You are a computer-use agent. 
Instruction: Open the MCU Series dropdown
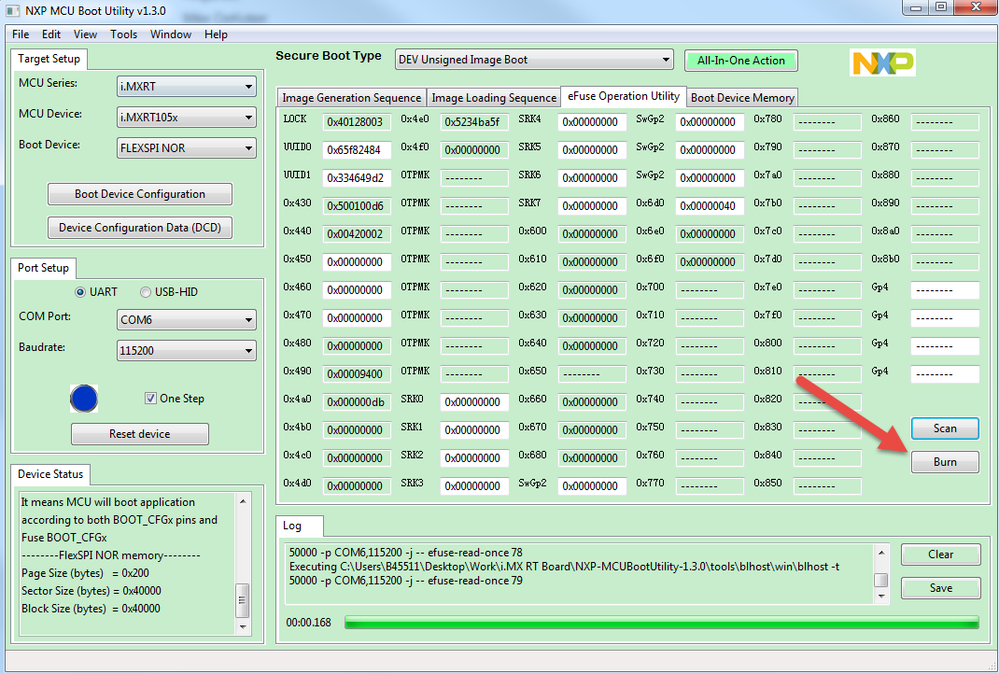coord(186,87)
